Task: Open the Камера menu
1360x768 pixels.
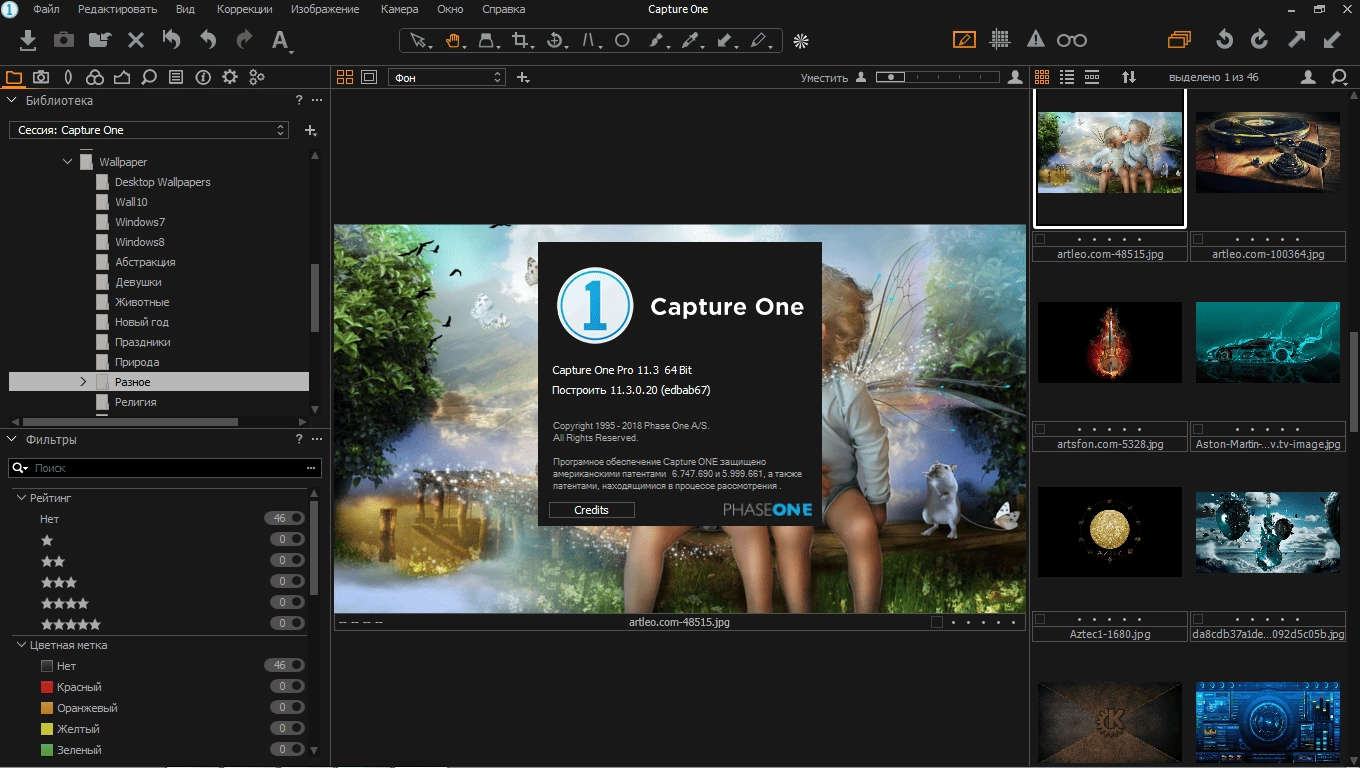Action: pos(399,9)
